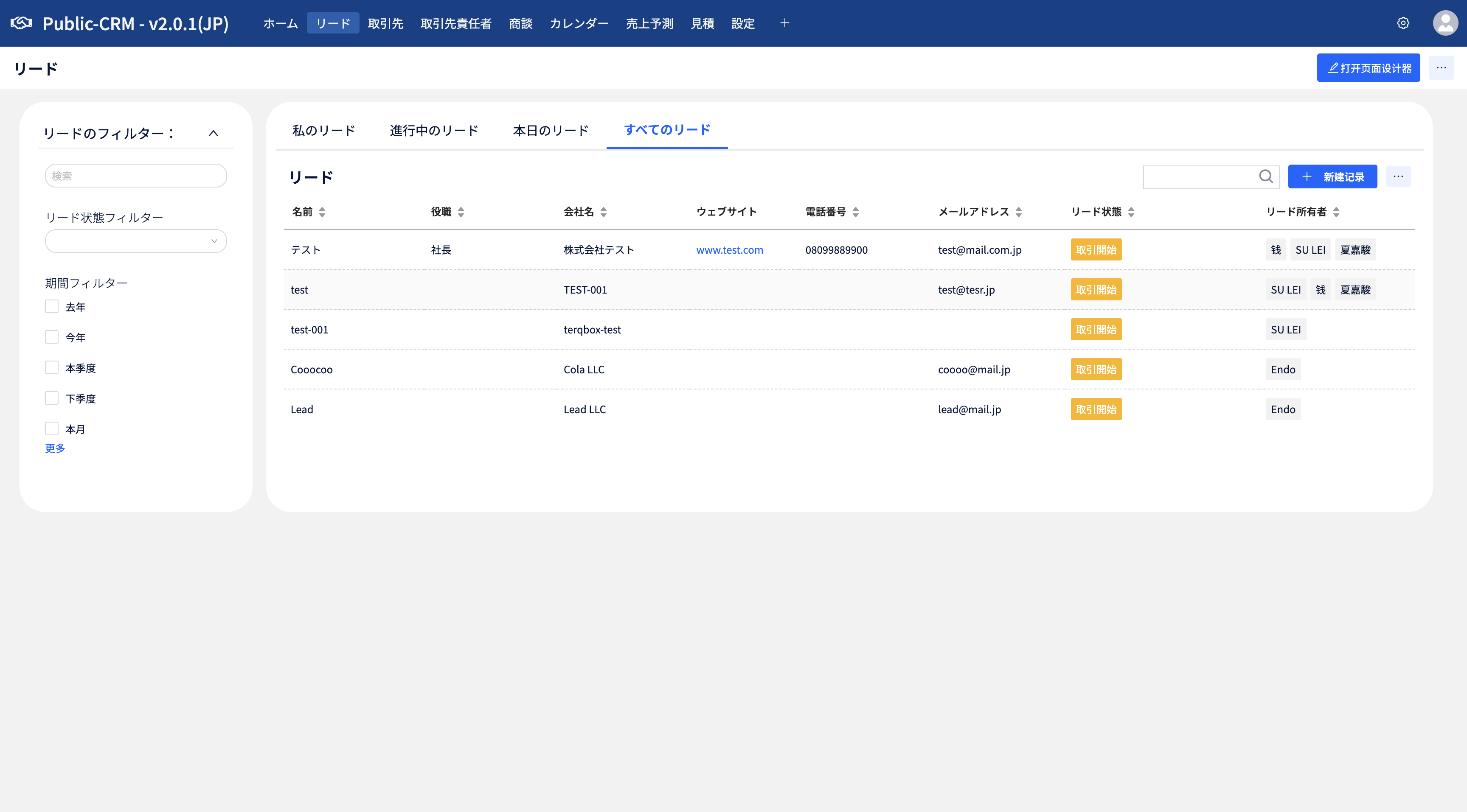Switch to 私のリード tab
Viewport: 1467px width, 812px height.
pyautogui.click(x=323, y=130)
